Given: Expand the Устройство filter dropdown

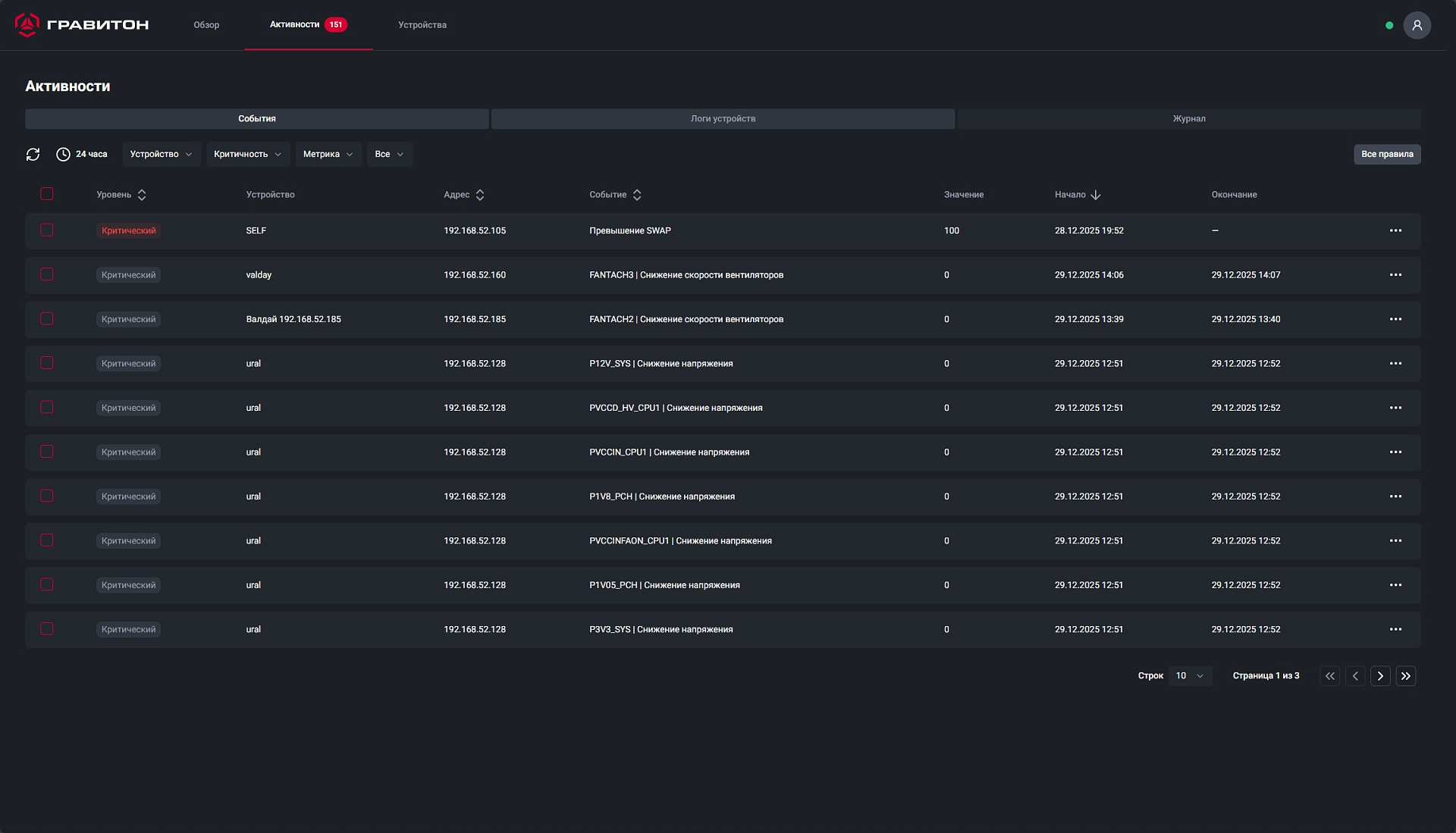Looking at the screenshot, I should (161, 155).
